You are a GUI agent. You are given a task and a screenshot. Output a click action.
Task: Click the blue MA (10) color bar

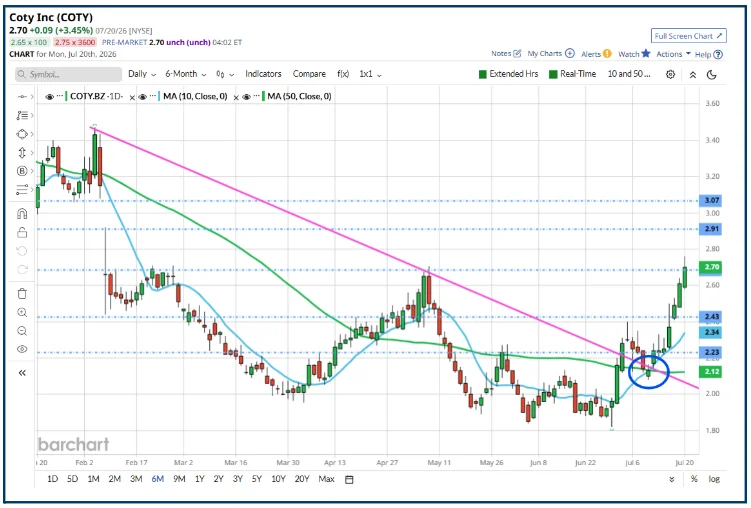pyautogui.click(x=159, y=96)
